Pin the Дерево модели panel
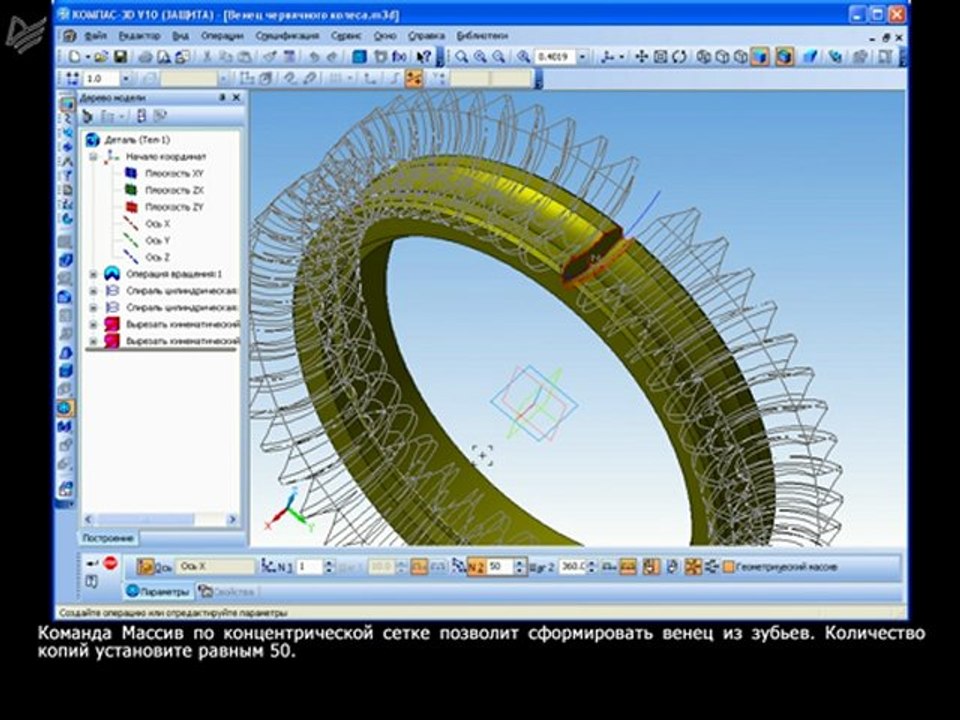960x720 pixels. click(x=222, y=97)
